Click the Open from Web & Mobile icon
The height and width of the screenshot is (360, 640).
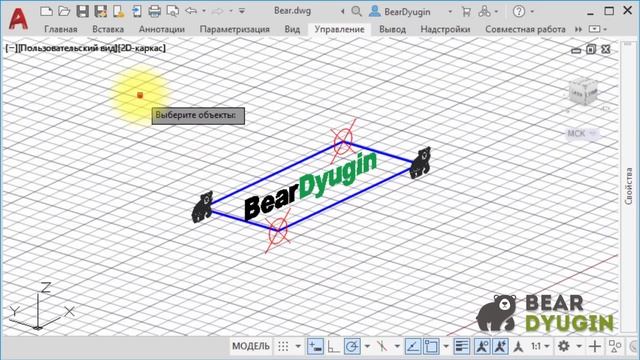118,11
